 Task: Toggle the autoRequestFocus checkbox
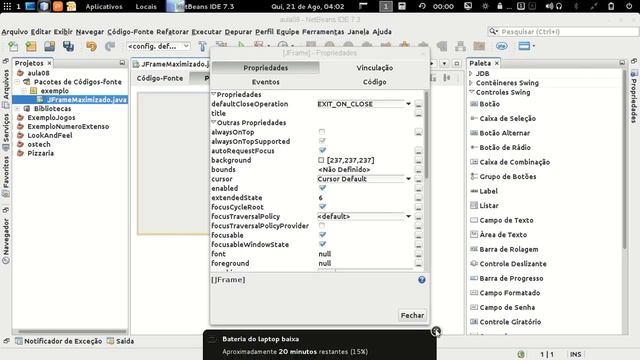322,151
